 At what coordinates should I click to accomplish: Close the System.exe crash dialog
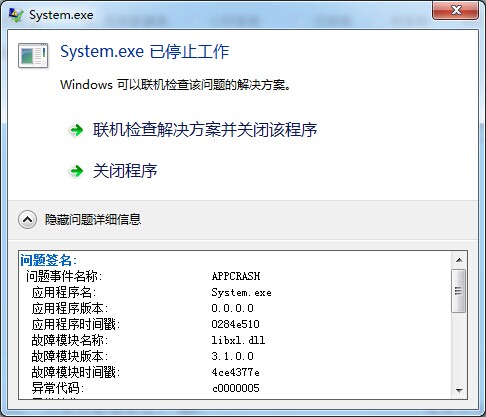click(x=456, y=10)
